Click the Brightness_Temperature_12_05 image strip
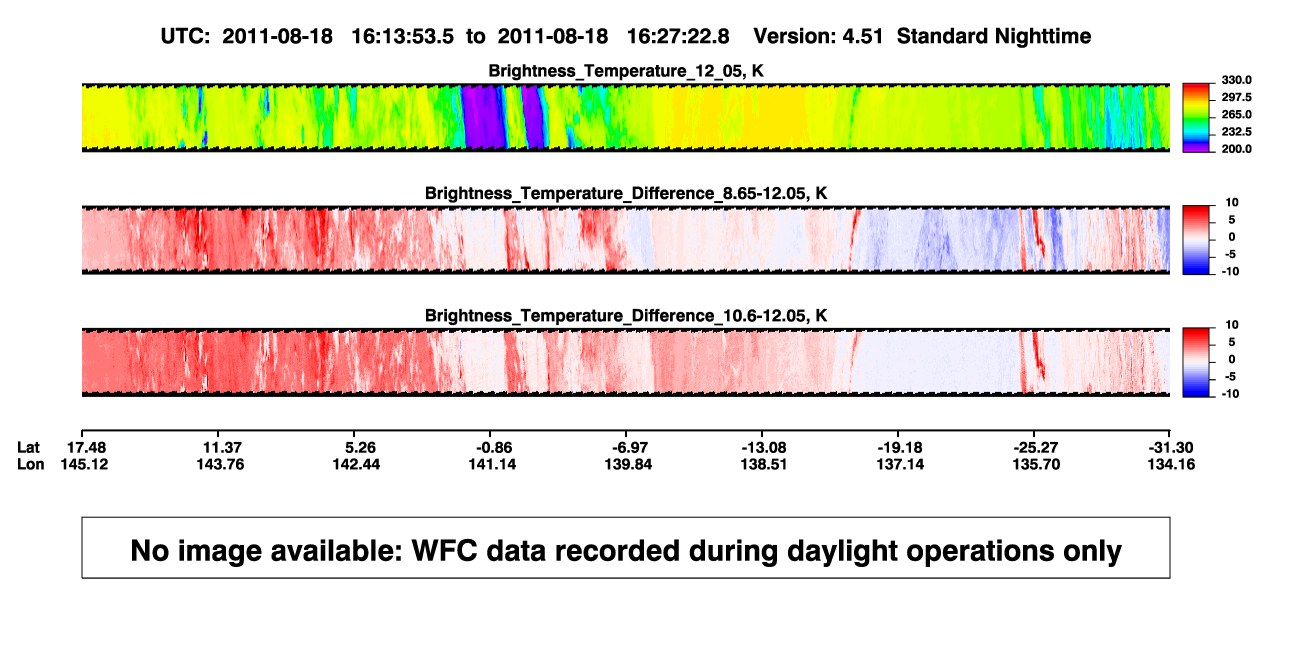This screenshot has height=667, width=1300. 625,117
